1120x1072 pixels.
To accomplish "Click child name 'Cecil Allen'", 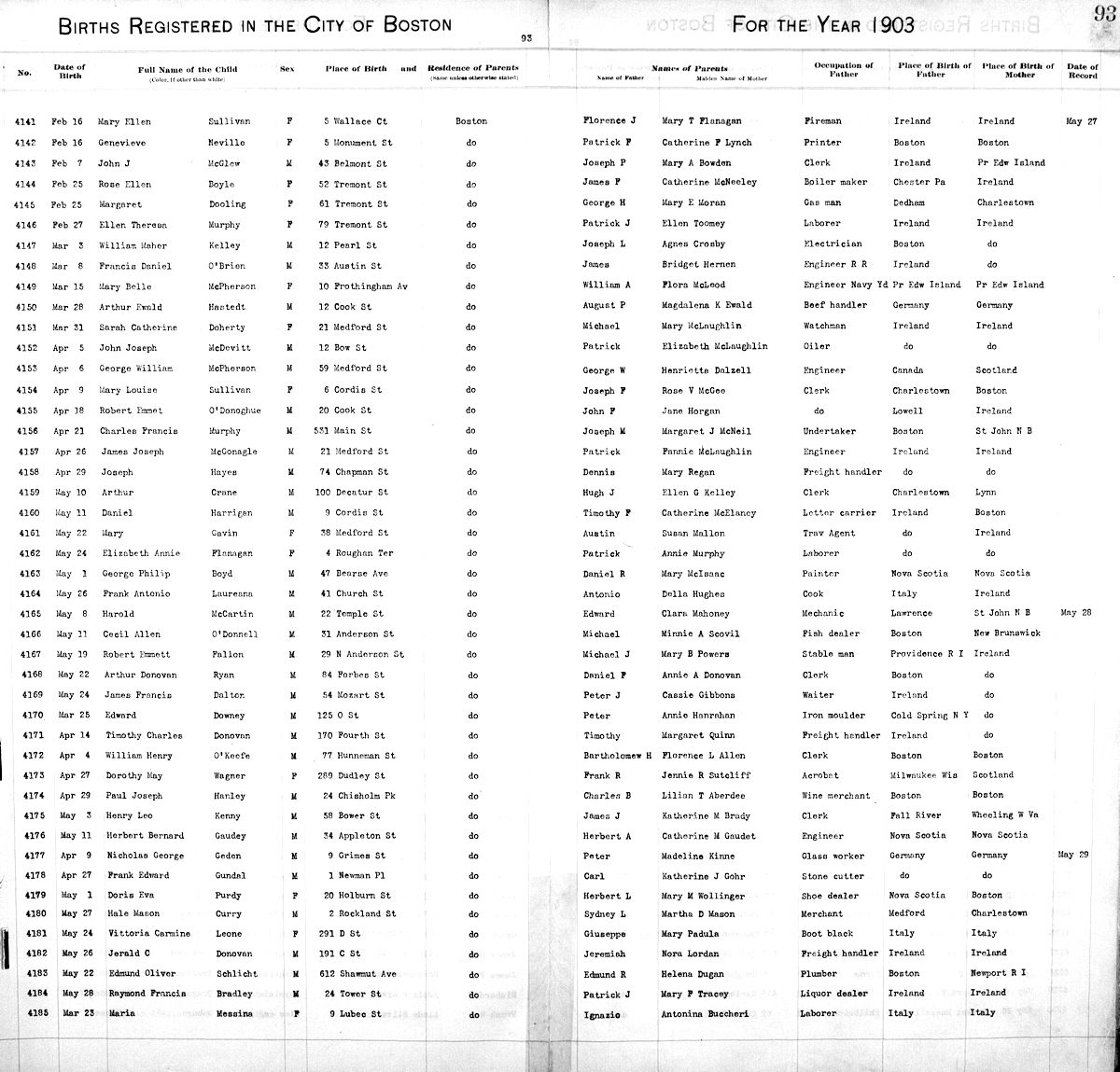I will click(131, 634).
